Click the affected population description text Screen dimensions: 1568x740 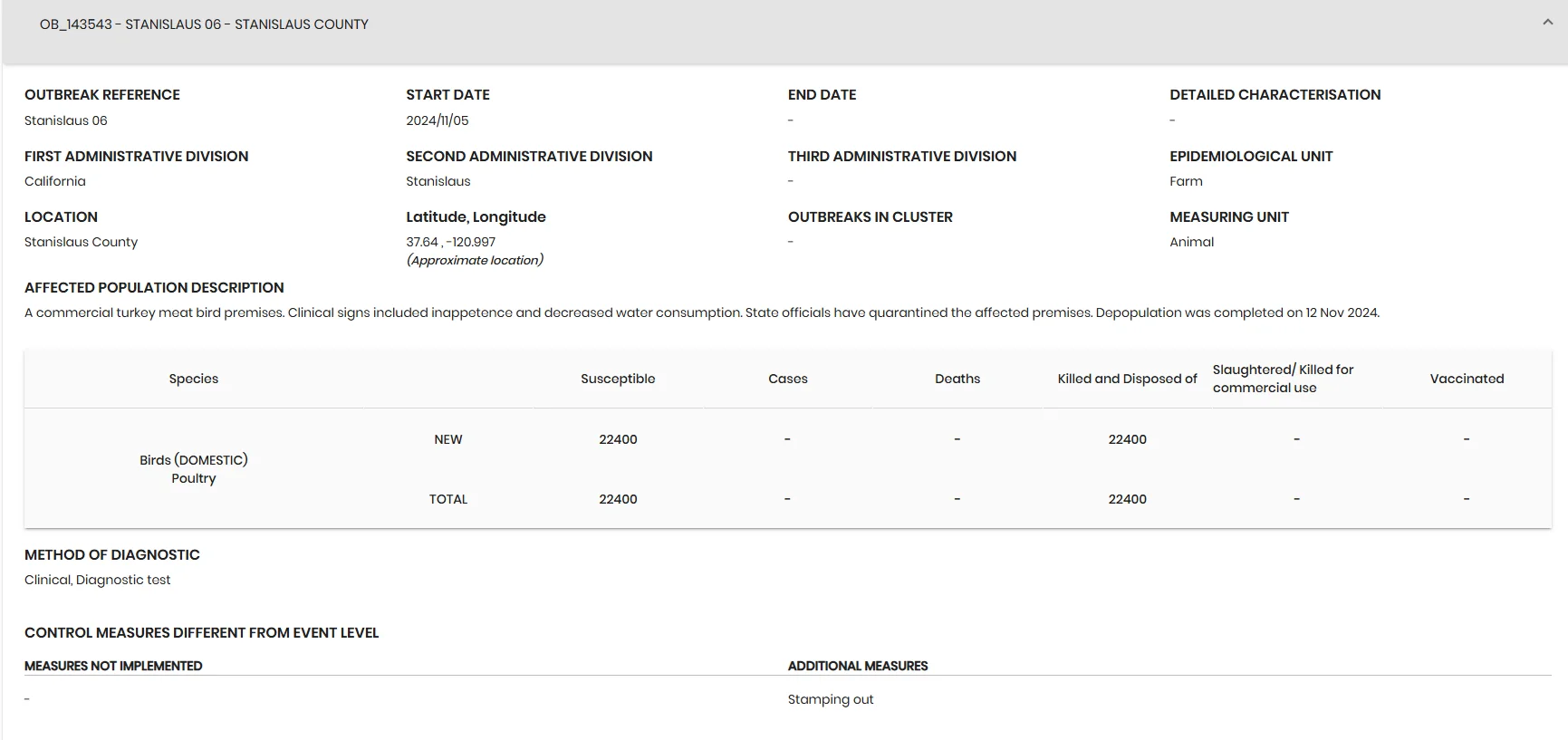pyautogui.click(x=702, y=312)
